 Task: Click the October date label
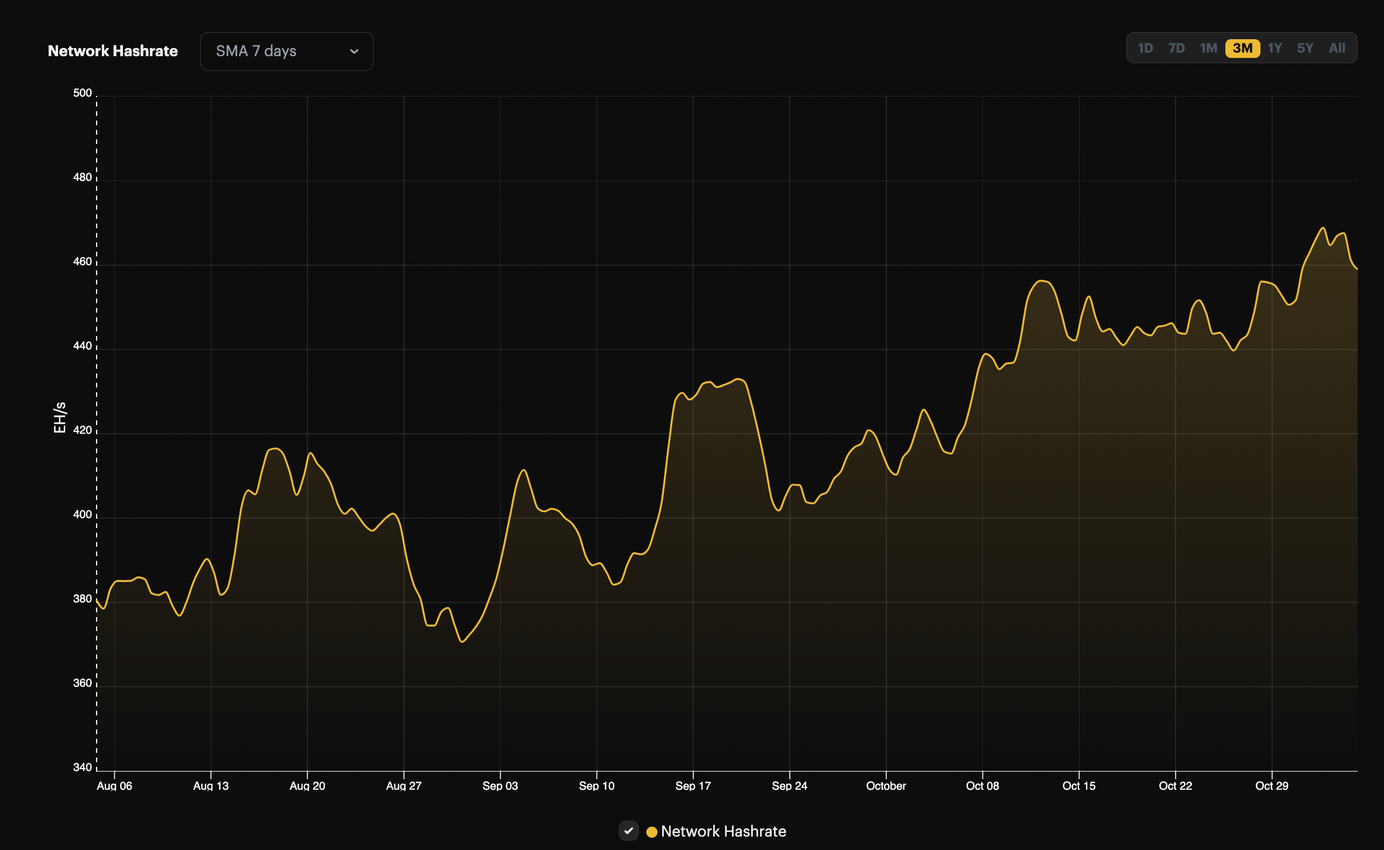click(886, 786)
